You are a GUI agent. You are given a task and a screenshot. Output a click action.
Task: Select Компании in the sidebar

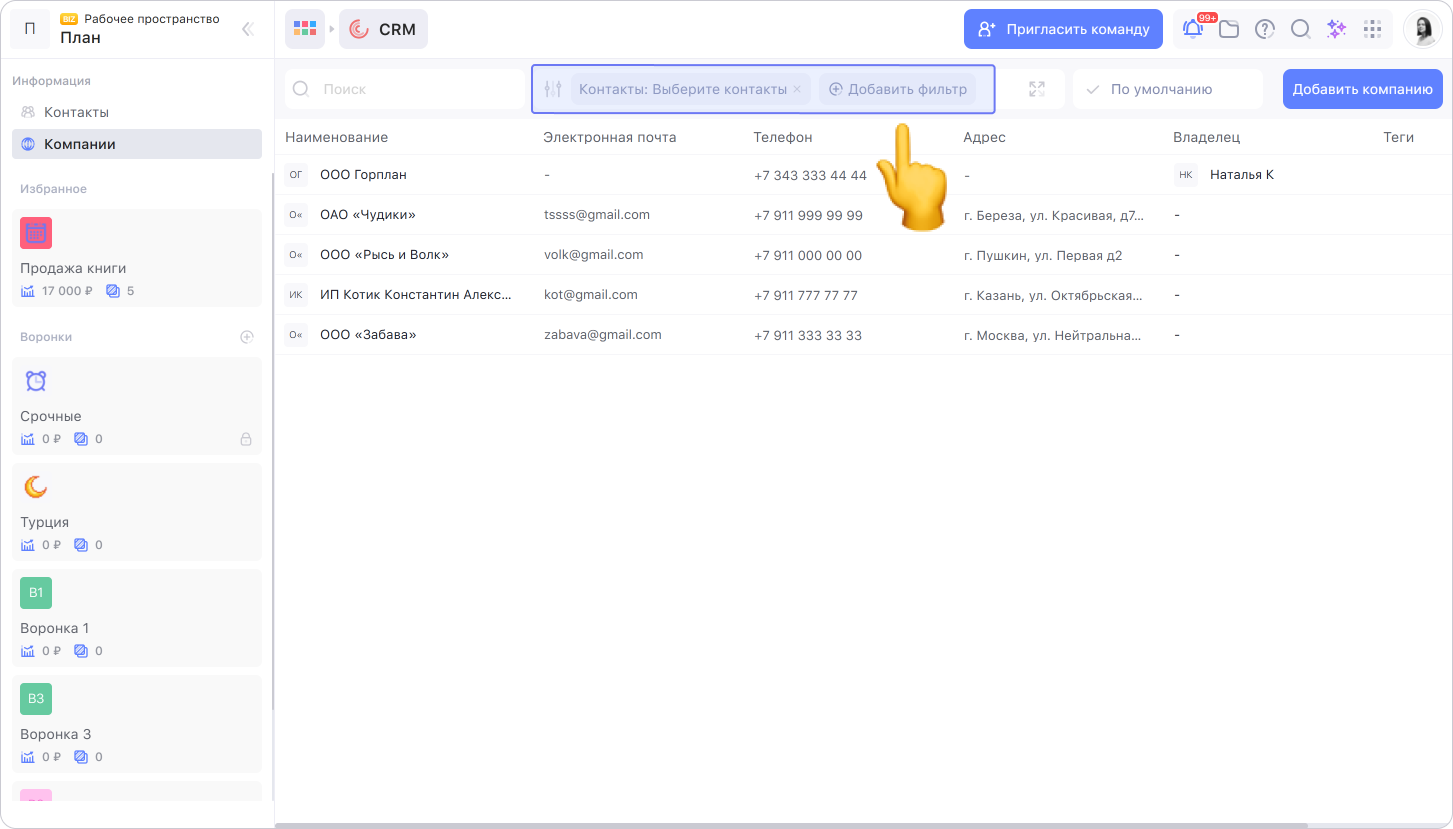point(80,144)
